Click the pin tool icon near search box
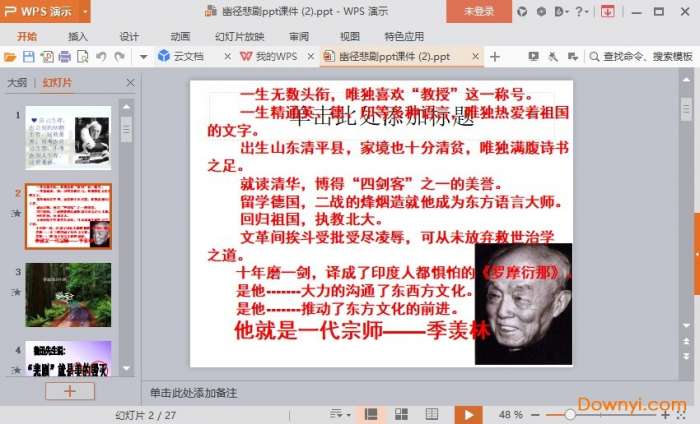The image size is (700, 424). click(553, 56)
